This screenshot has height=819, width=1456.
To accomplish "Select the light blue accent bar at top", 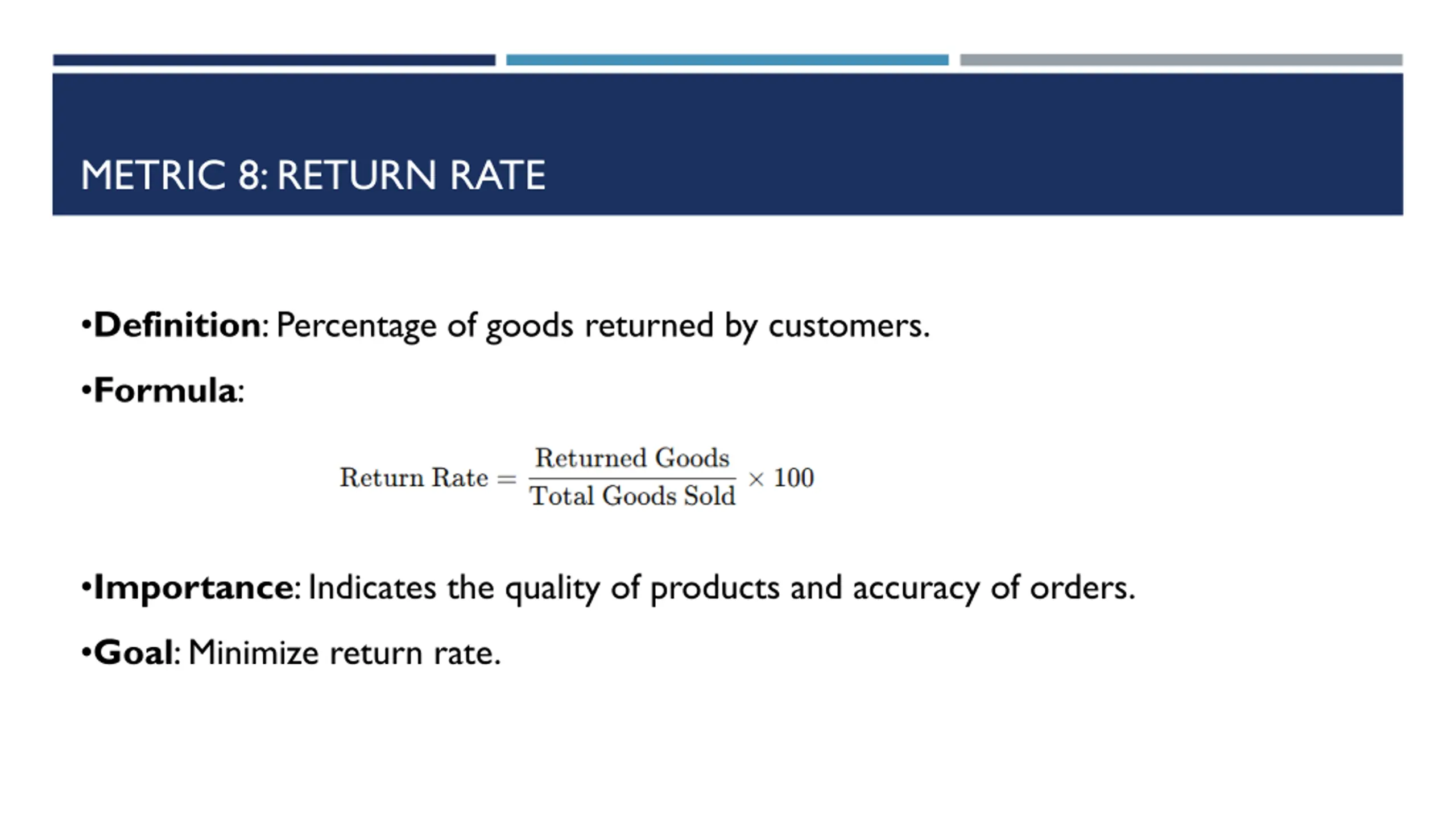I will [x=727, y=60].
